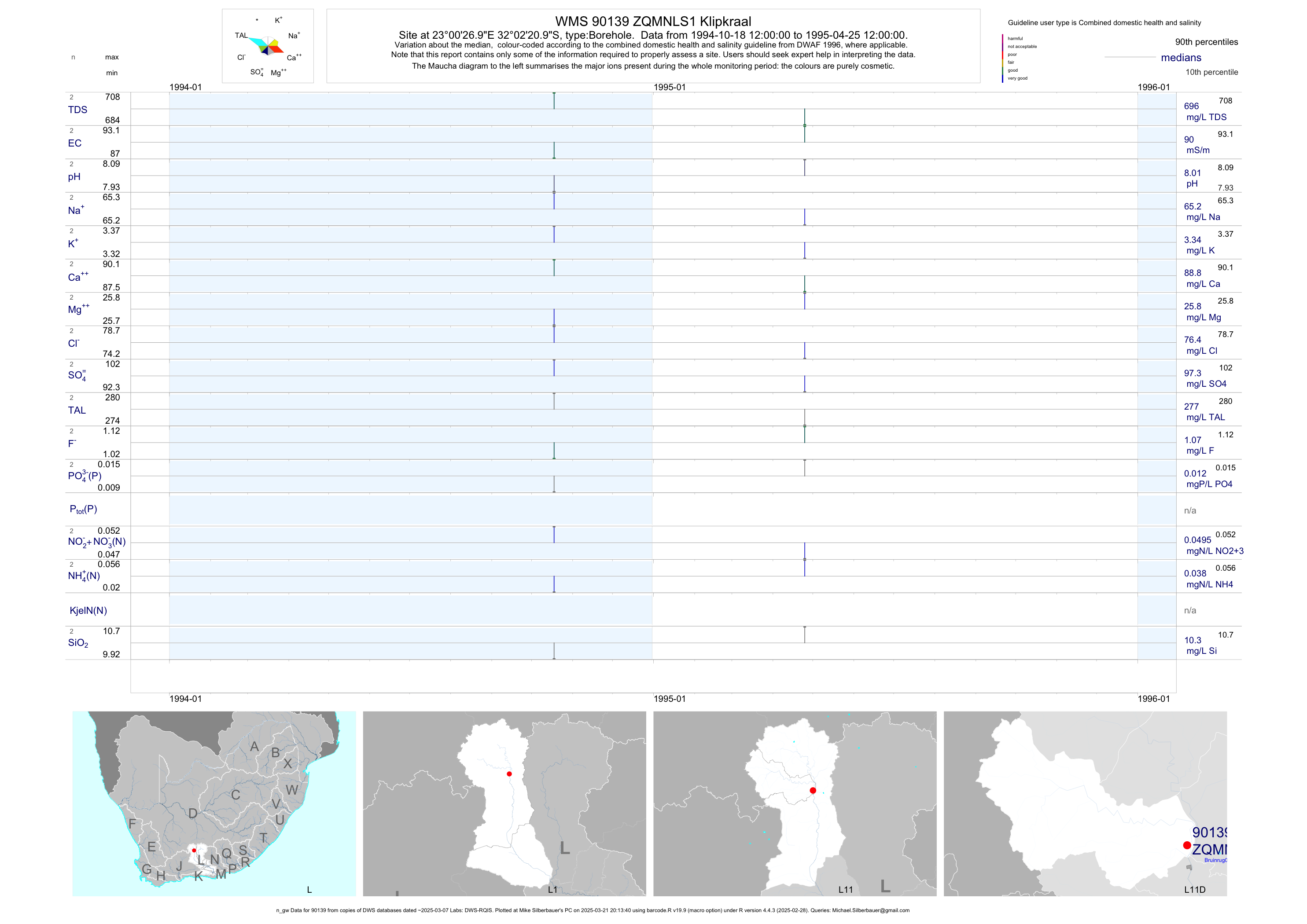Select the pH row label

pyautogui.click(x=74, y=177)
